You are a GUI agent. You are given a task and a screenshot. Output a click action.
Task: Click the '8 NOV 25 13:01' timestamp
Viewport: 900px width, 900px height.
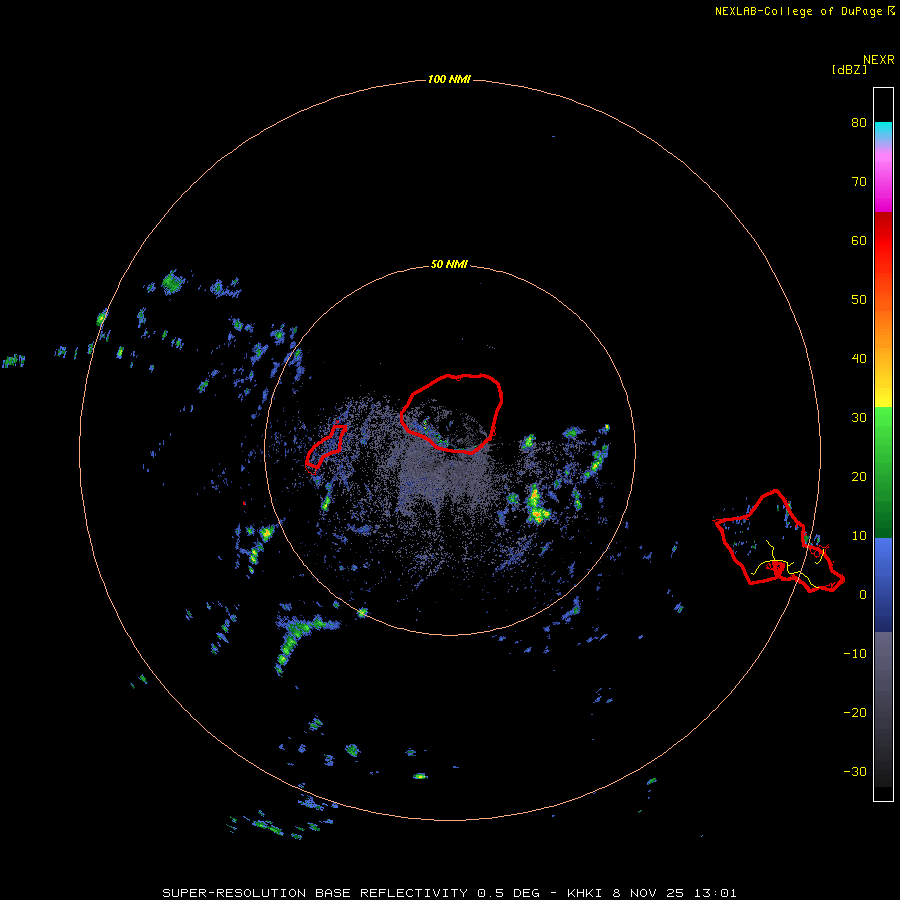(674, 893)
